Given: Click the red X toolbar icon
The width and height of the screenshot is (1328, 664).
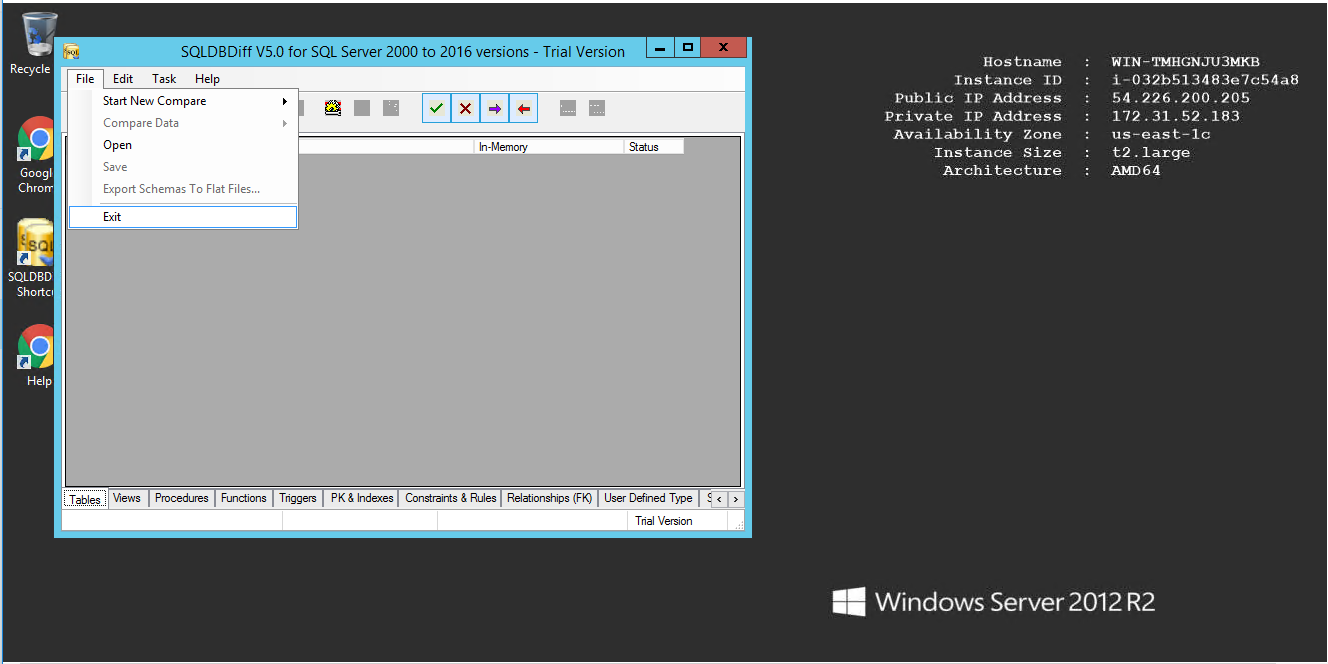Looking at the screenshot, I should tap(465, 108).
